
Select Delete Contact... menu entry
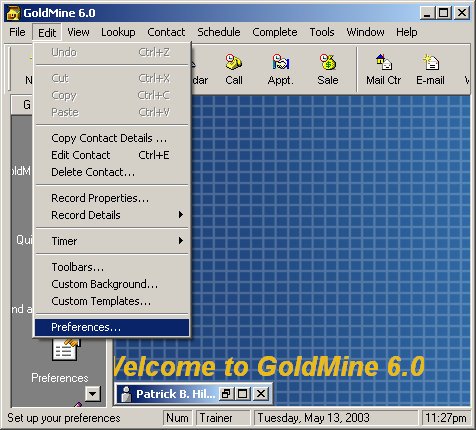click(x=112, y=172)
